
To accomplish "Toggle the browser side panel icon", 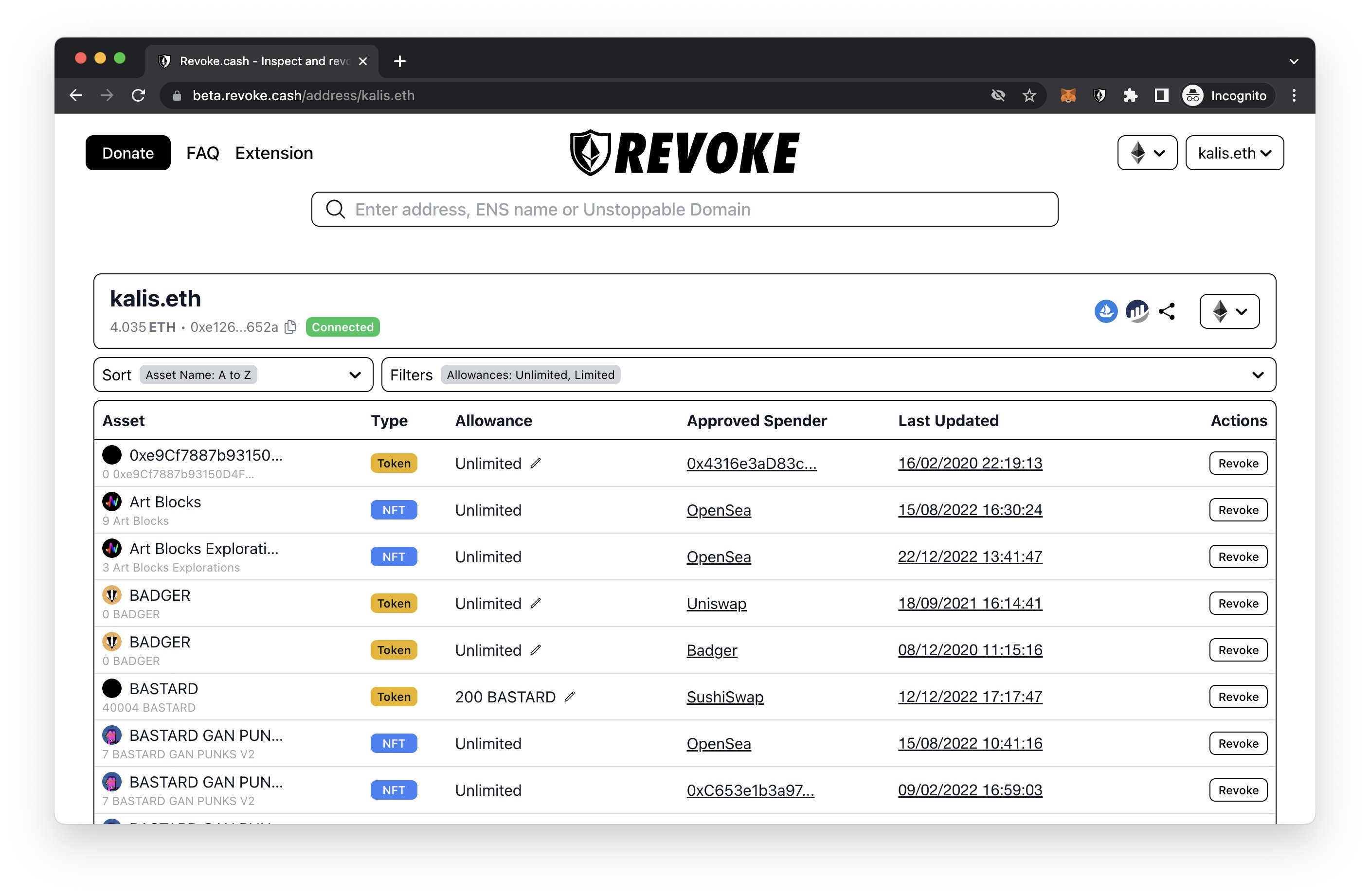I will (x=1162, y=95).
